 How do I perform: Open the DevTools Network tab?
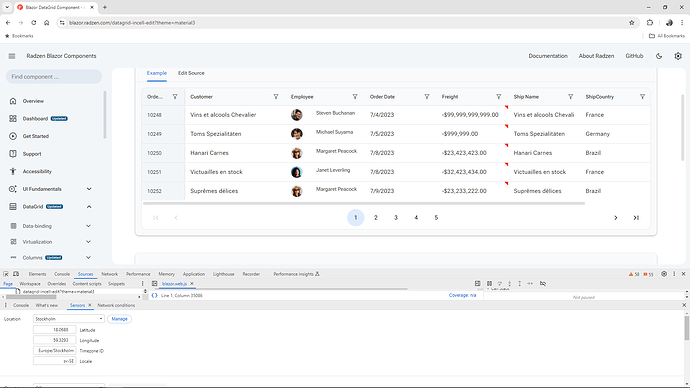(110, 274)
